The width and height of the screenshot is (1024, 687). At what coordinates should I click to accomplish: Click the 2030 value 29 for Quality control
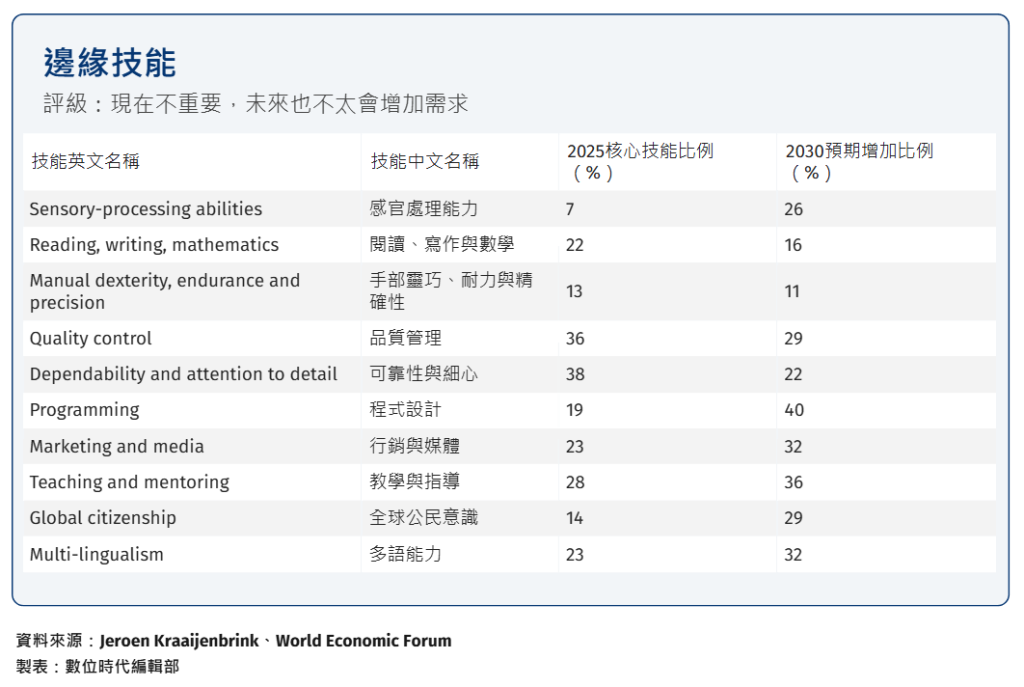793,339
